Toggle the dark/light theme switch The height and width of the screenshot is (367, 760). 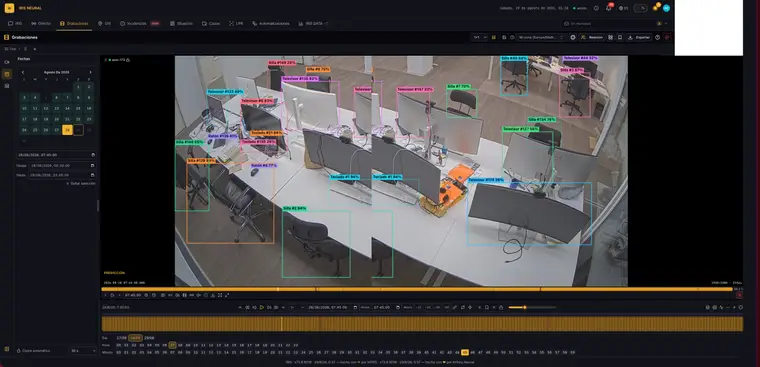[x=640, y=8]
